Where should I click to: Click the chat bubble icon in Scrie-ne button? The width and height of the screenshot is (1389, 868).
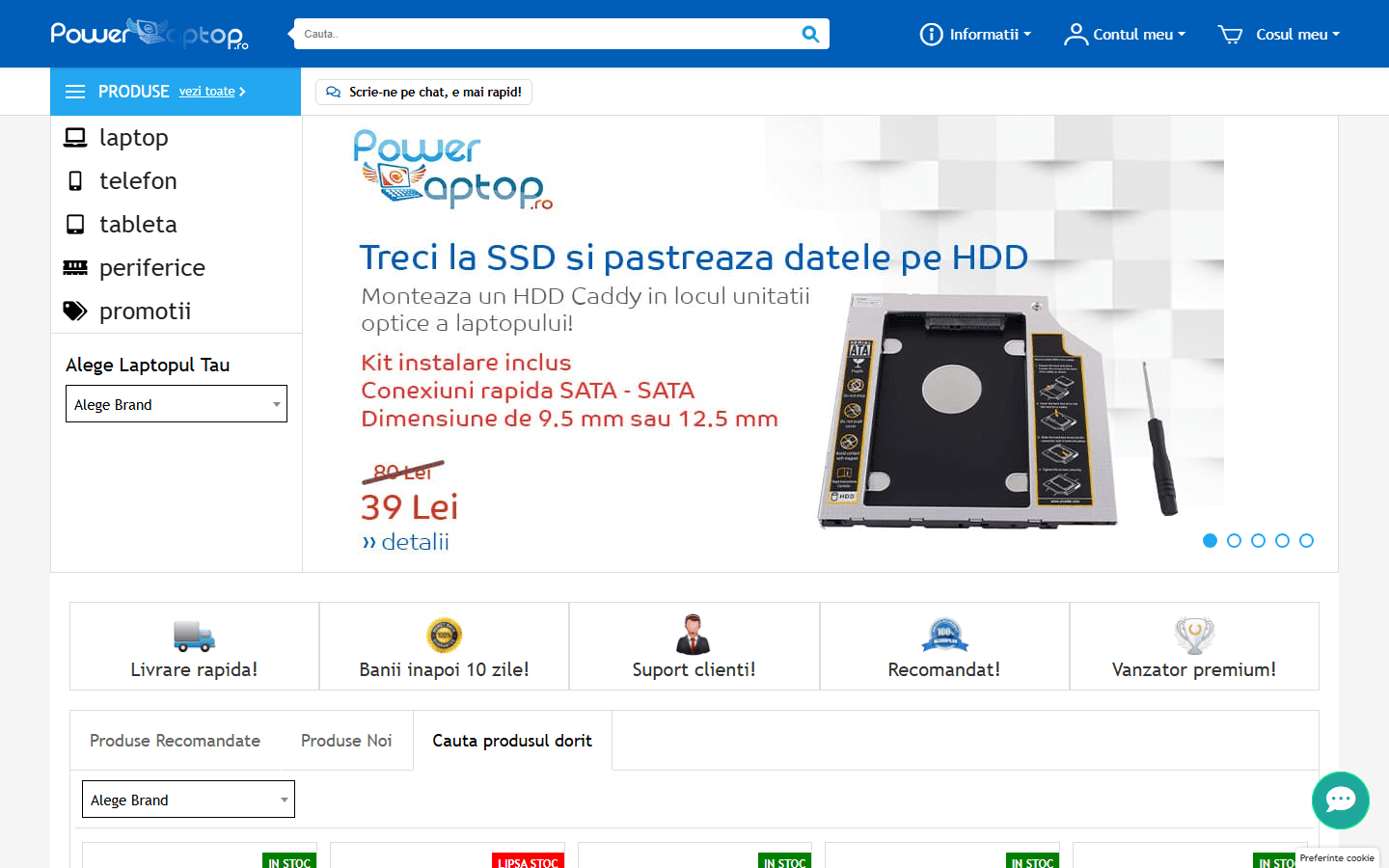click(x=333, y=92)
